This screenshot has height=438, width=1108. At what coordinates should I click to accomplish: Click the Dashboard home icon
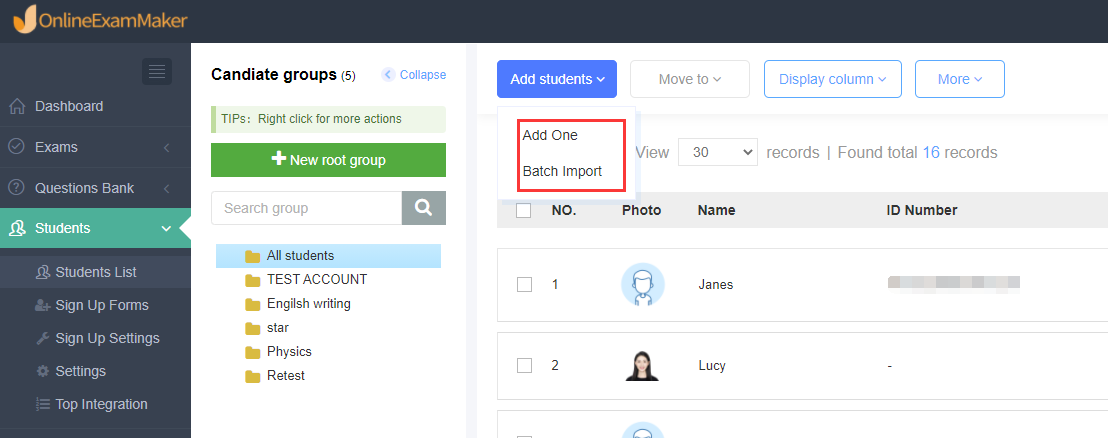pyautogui.click(x=16, y=106)
